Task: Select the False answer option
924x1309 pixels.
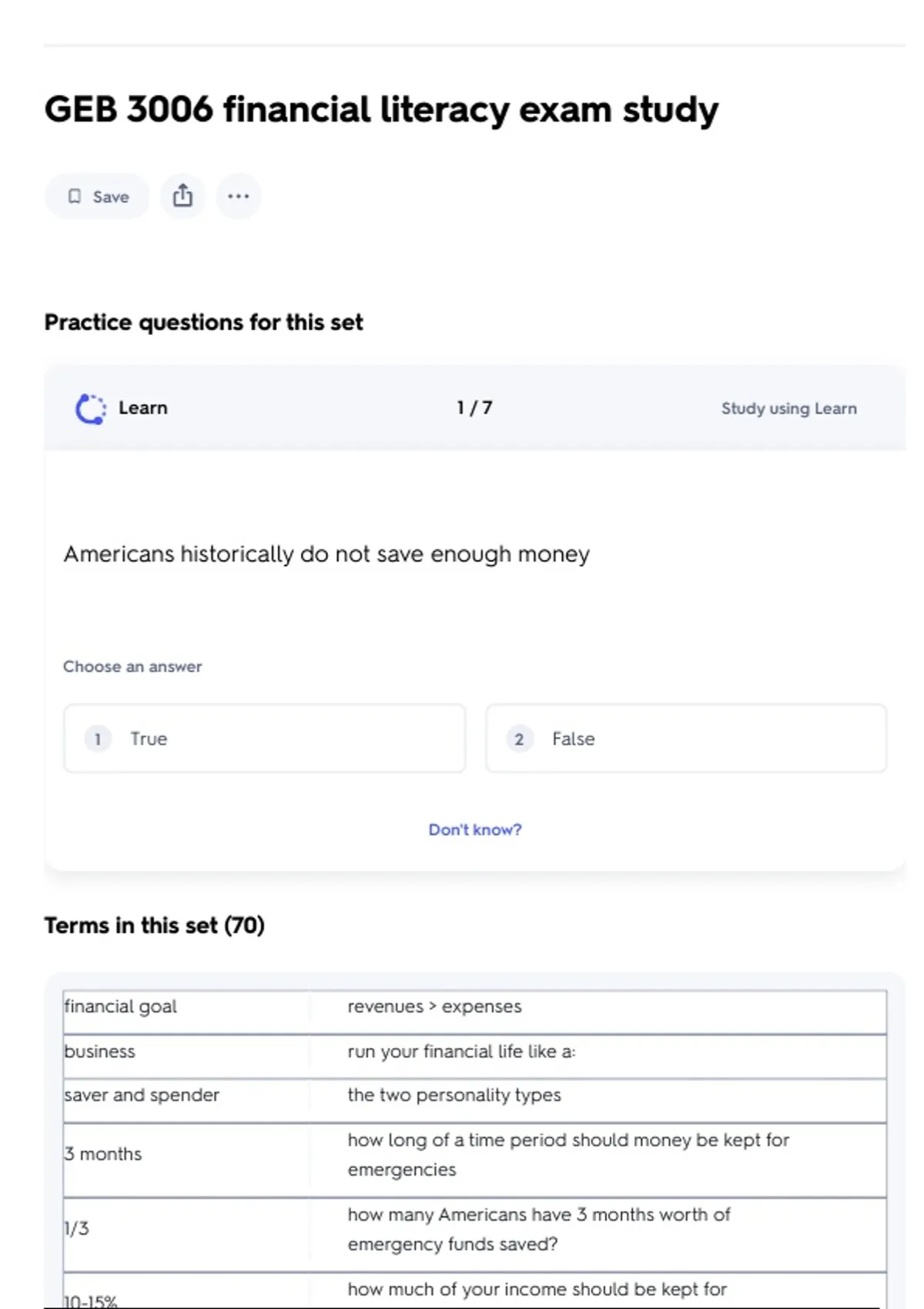Action: [x=685, y=738]
